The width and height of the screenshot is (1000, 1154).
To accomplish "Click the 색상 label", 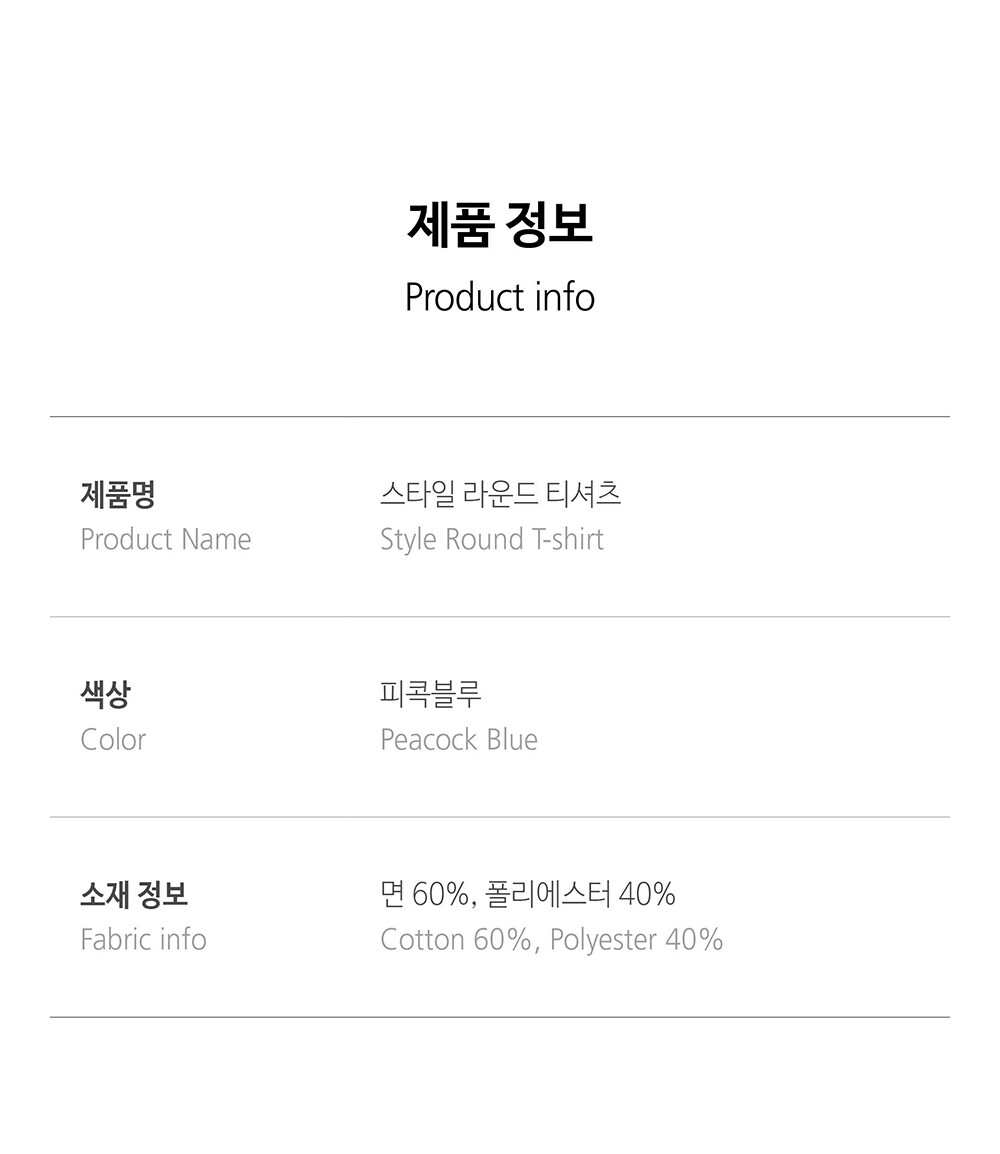I will pyautogui.click(x=105, y=694).
